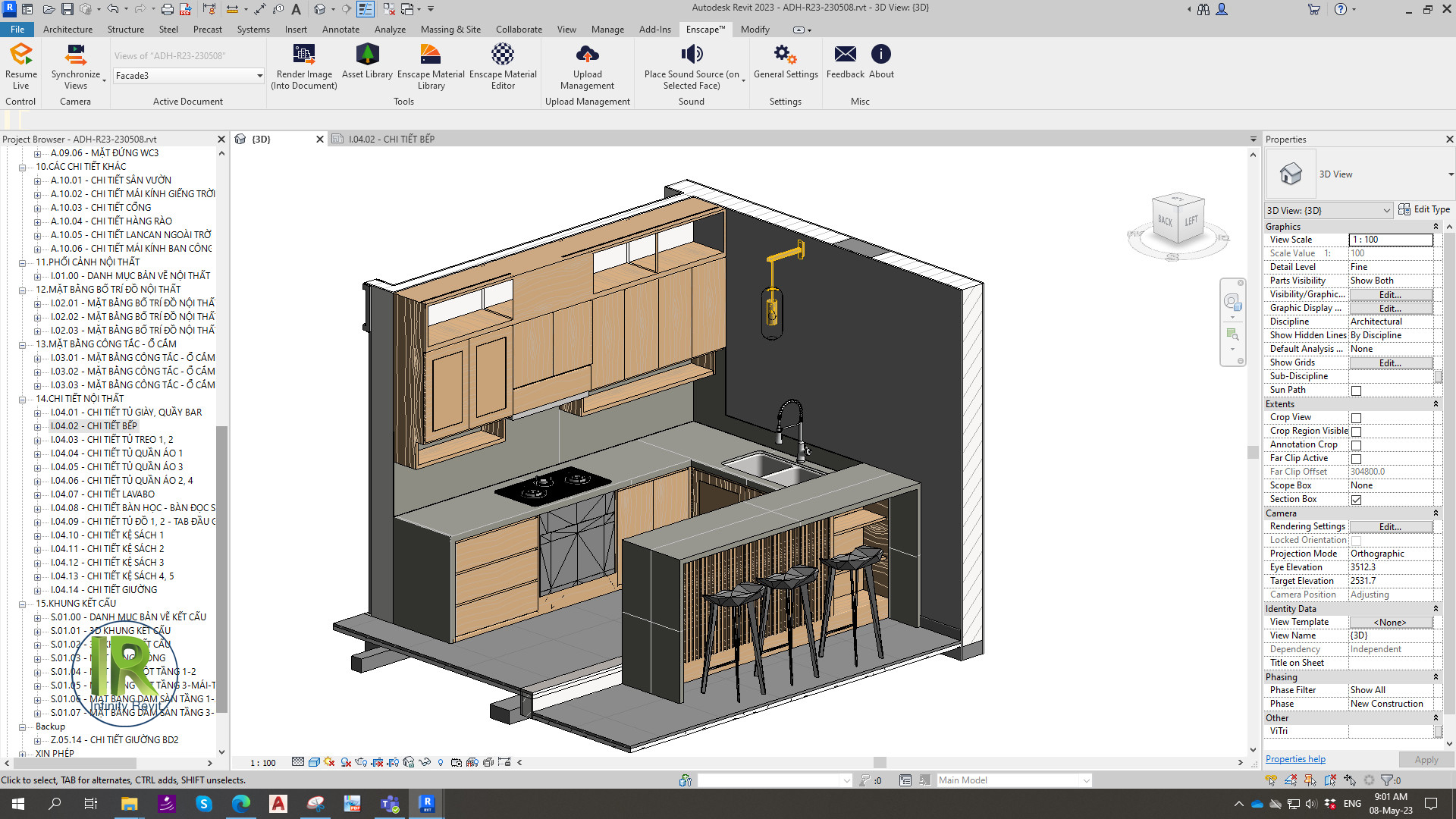Switch to the Architecture ribbon tab

[67, 30]
